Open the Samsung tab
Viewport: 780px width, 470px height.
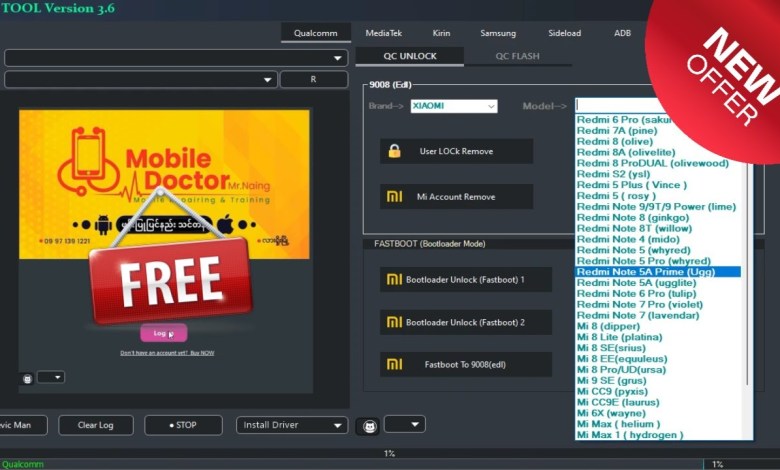498,33
